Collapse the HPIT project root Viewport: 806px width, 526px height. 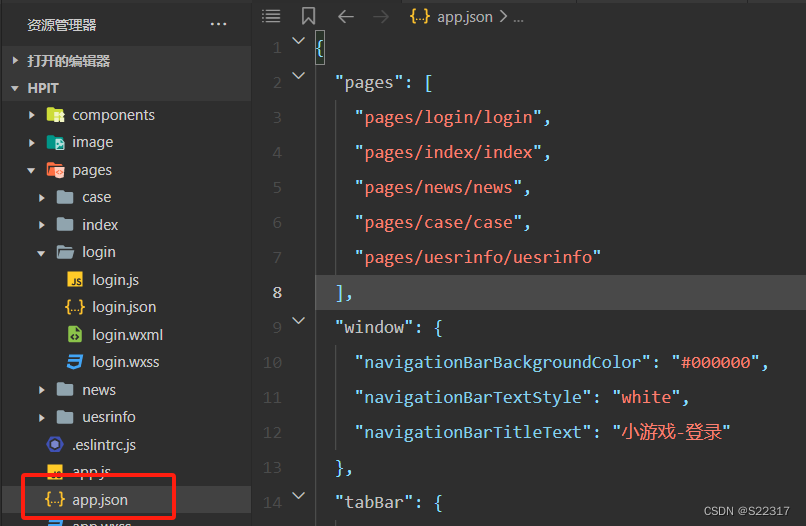(x=15, y=88)
